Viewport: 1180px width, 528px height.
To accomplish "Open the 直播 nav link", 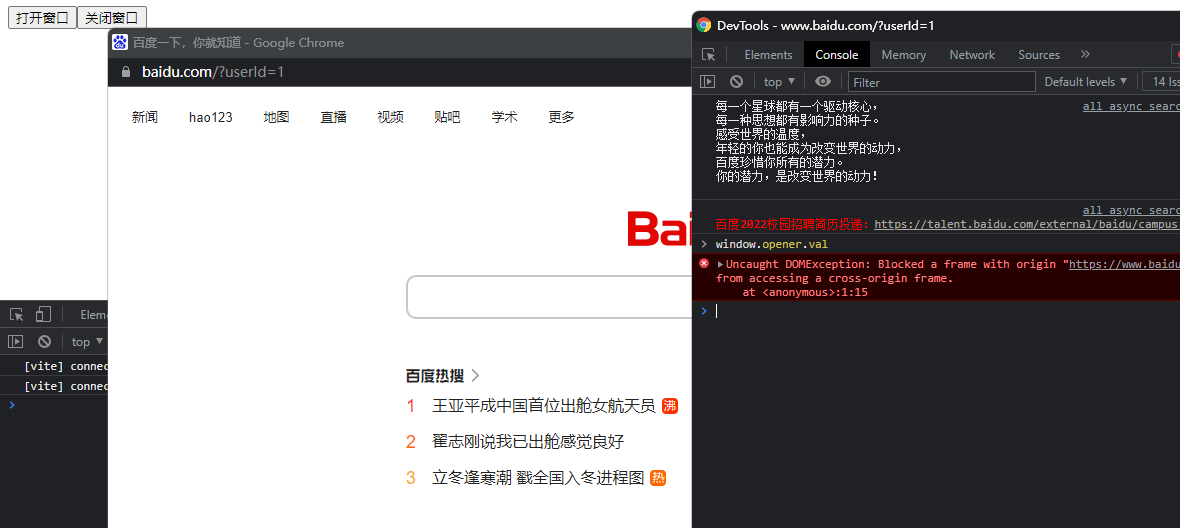I will 333,117.
